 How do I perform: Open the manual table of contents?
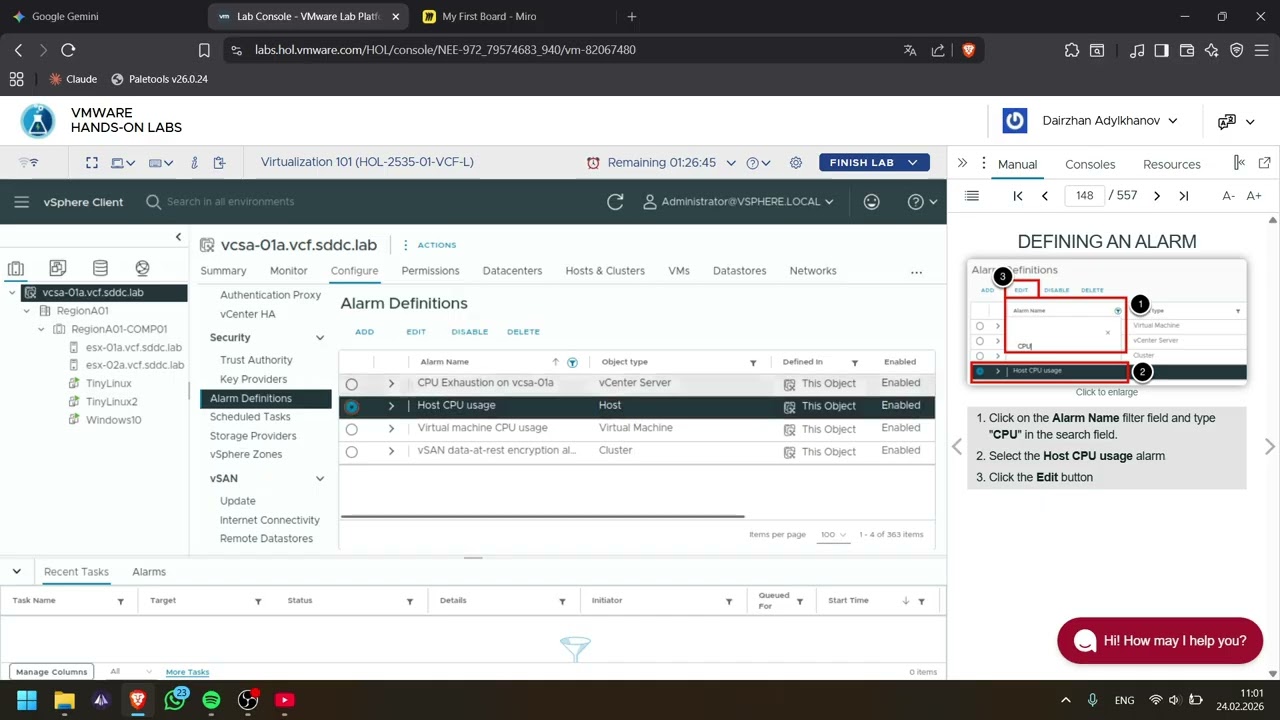tap(971, 196)
